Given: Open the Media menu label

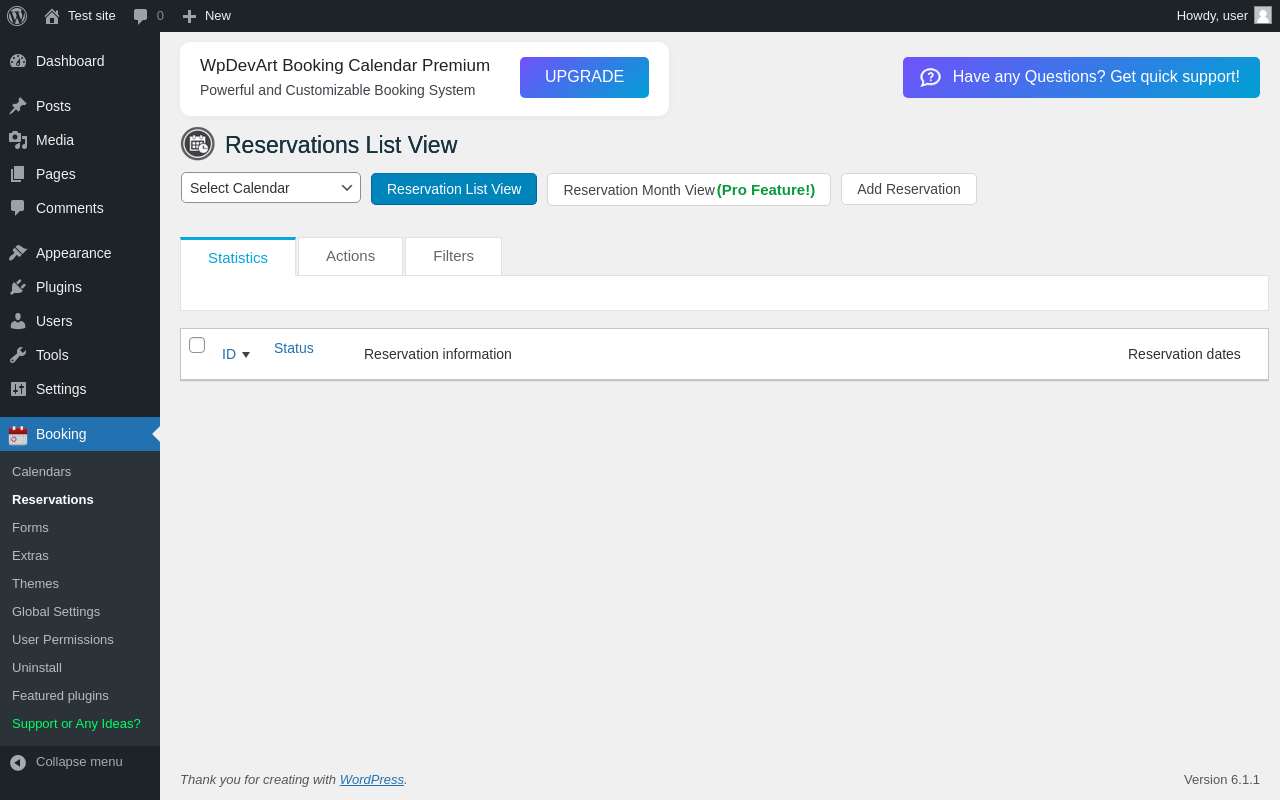Looking at the screenshot, I should click(55, 140).
